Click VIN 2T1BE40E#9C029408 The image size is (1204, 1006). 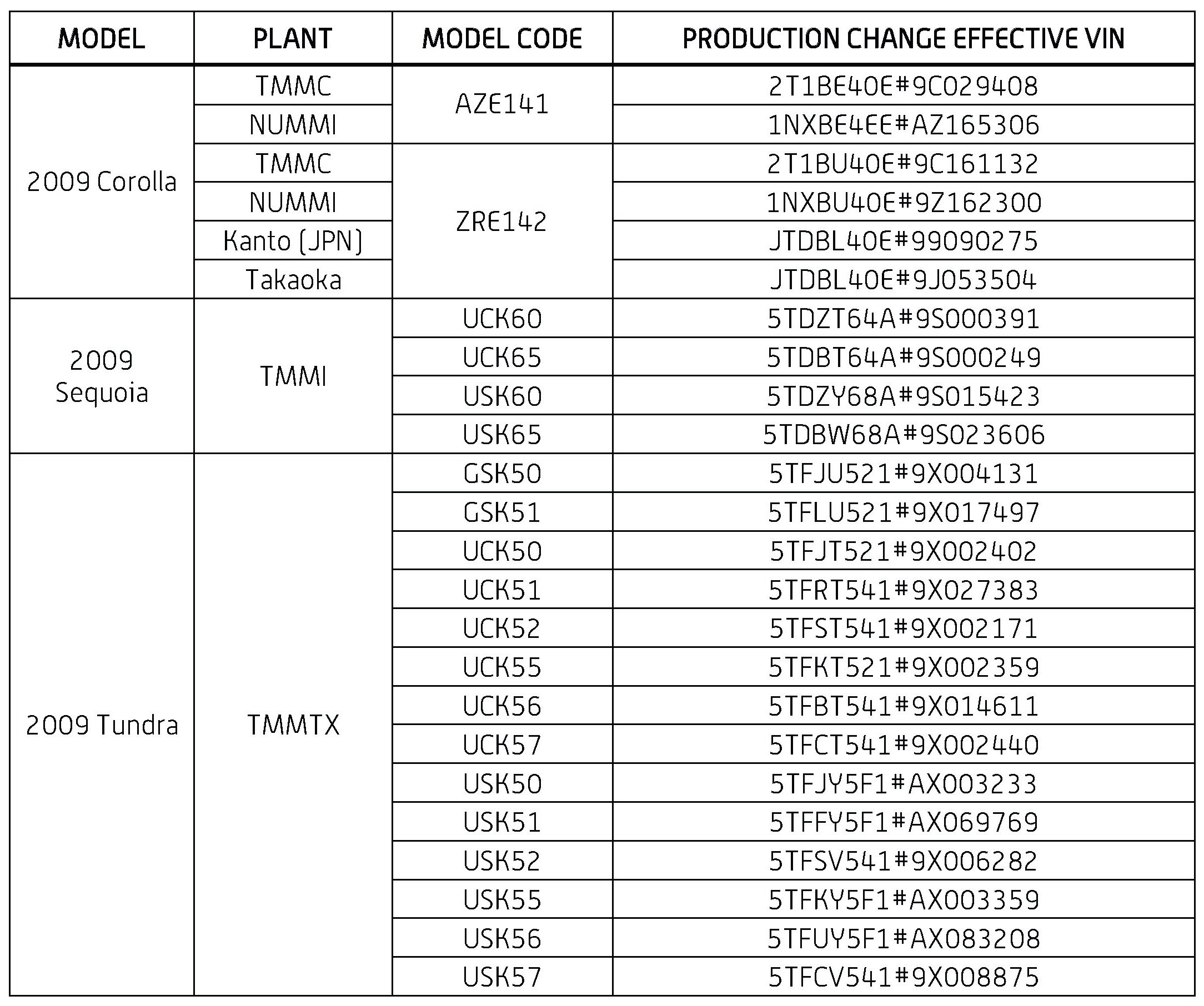(903, 86)
